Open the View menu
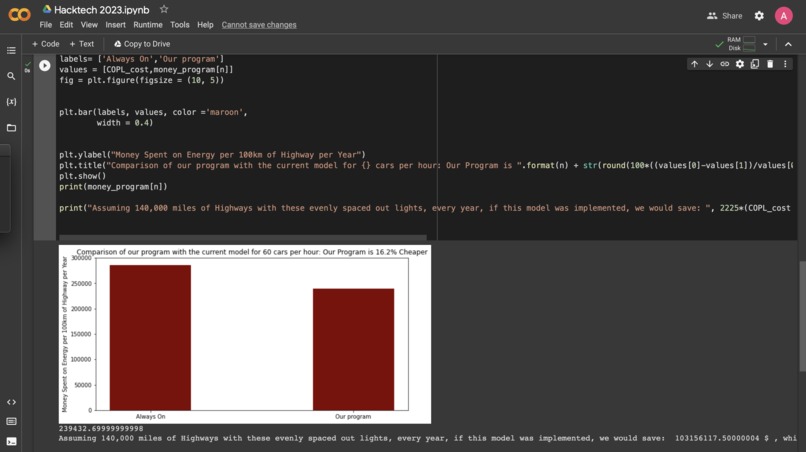 tap(89, 25)
